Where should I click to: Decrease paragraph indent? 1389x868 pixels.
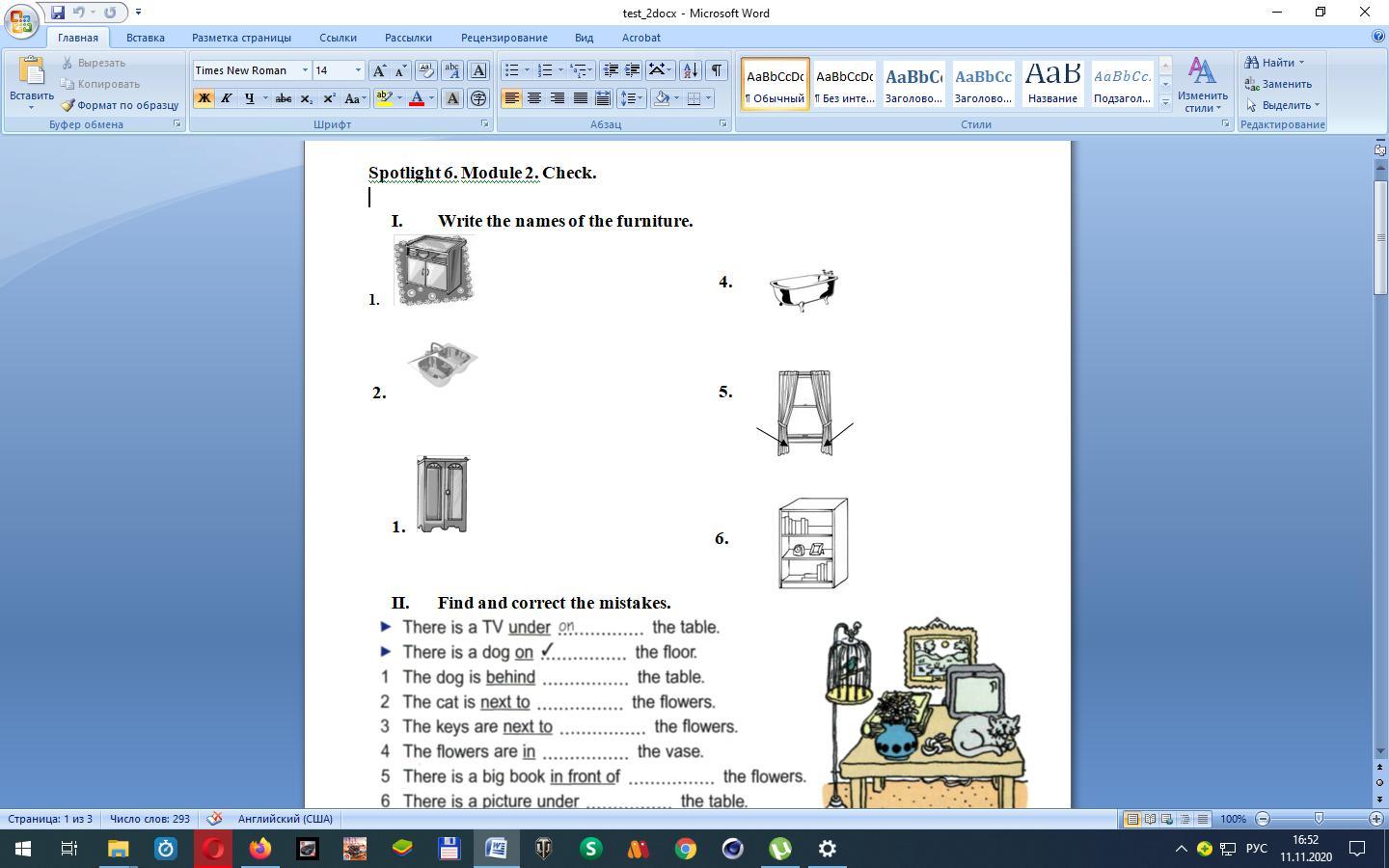point(610,70)
